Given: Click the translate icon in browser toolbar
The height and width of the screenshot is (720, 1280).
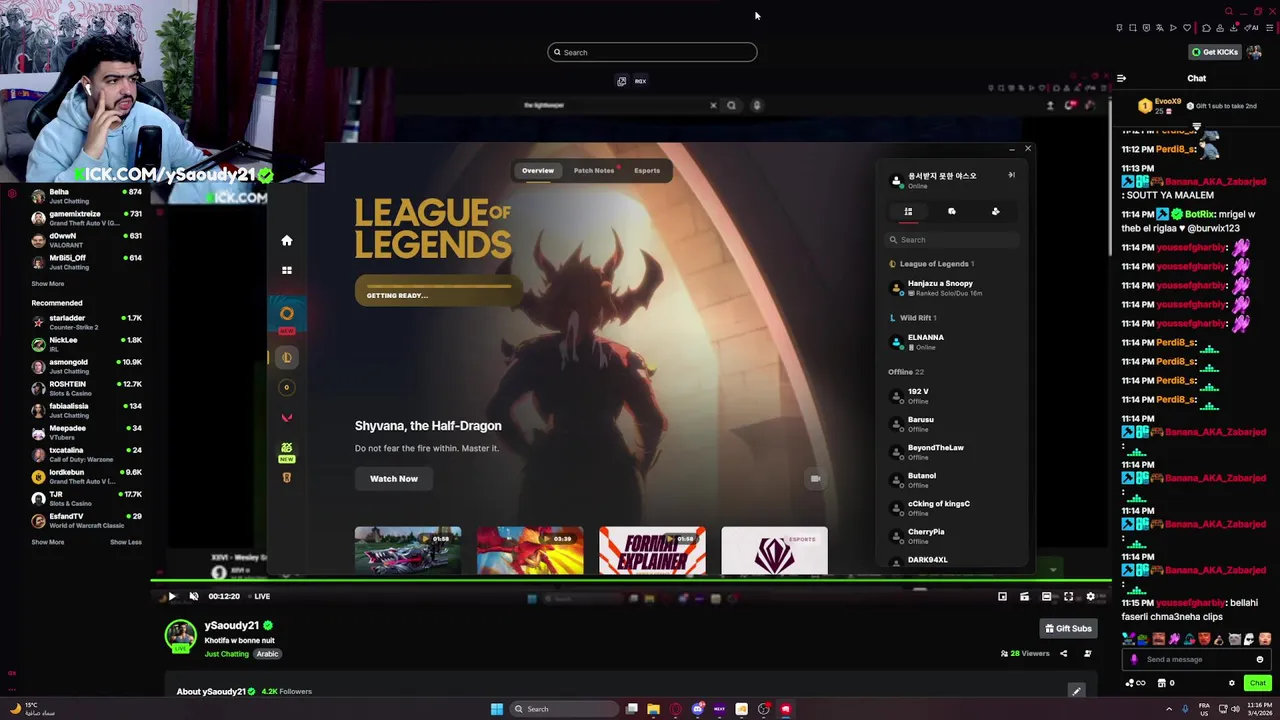Looking at the screenshot, I should pyautogui.click(x=1160, y=28).
